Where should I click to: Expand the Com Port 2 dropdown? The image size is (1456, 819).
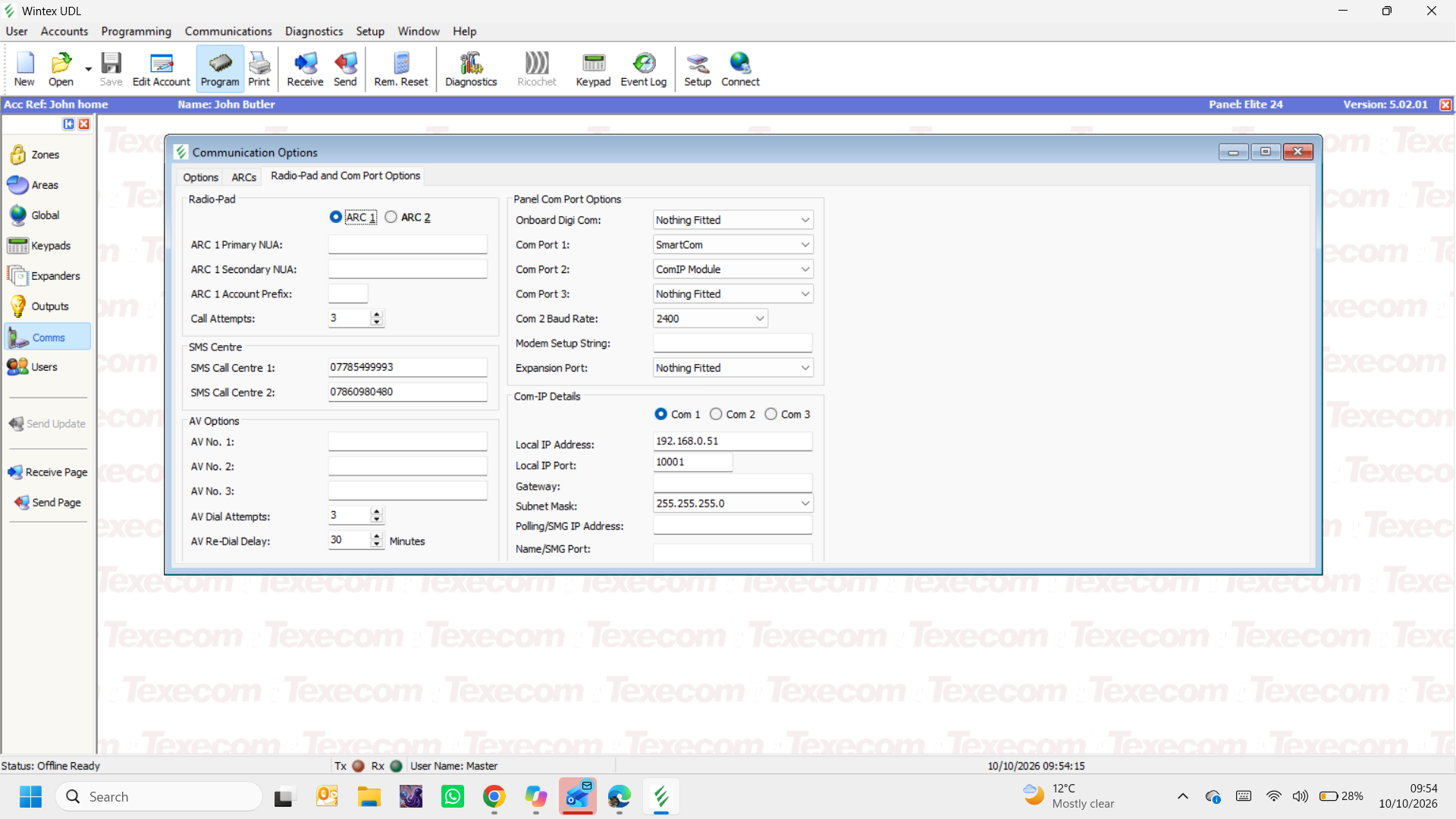pyautogui.click(x=805, y=269)
